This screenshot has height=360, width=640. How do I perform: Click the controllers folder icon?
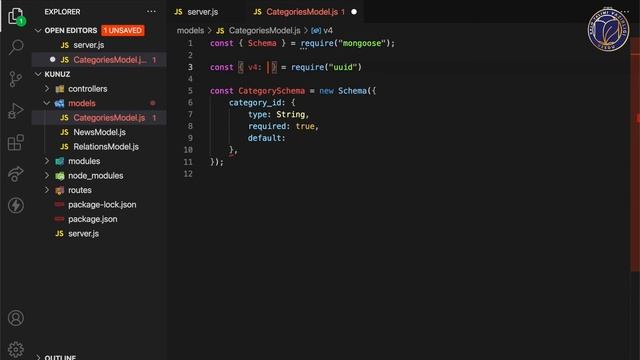pos(60,89)
